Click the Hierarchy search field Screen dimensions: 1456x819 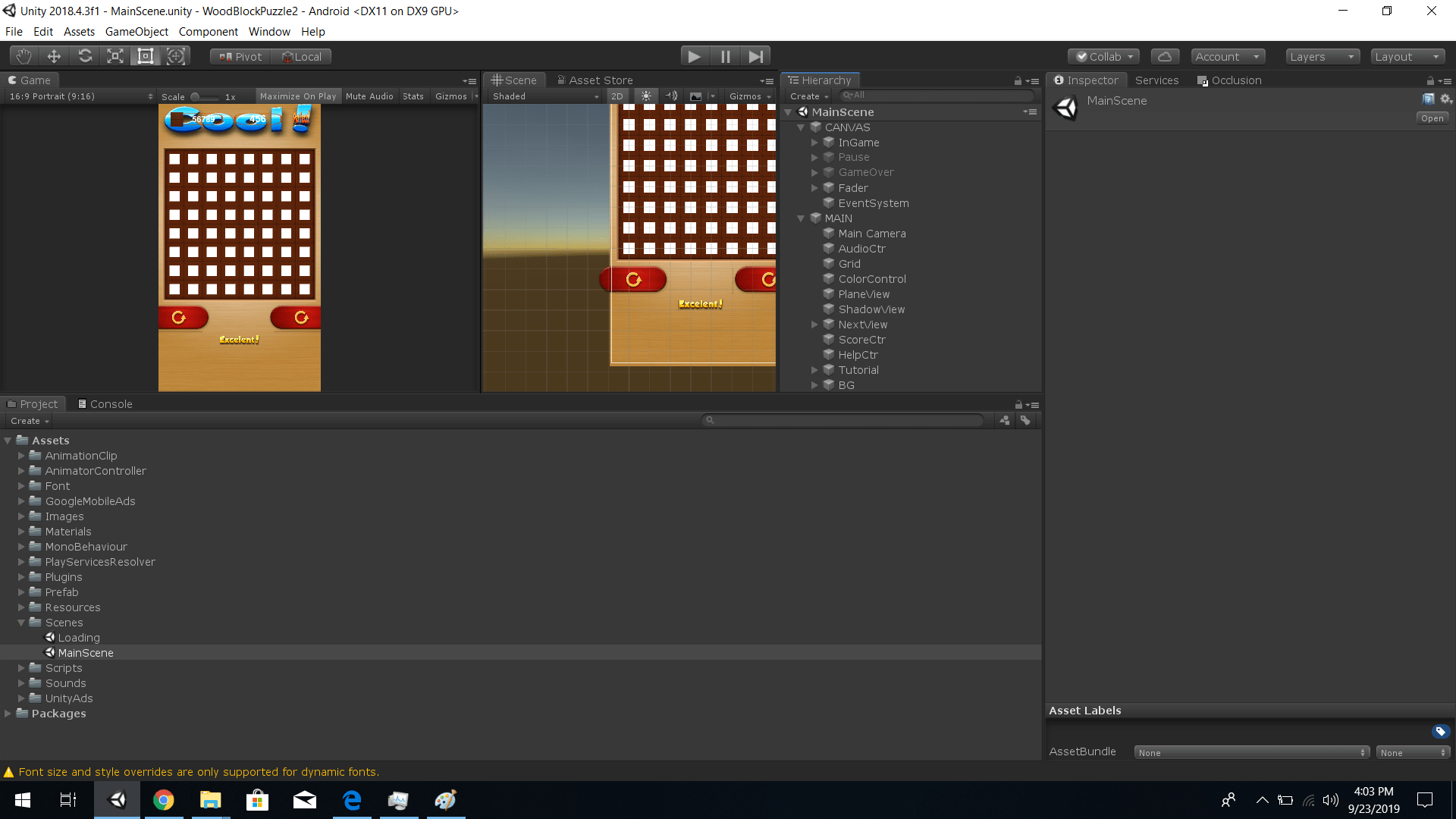tap(937, 96)
